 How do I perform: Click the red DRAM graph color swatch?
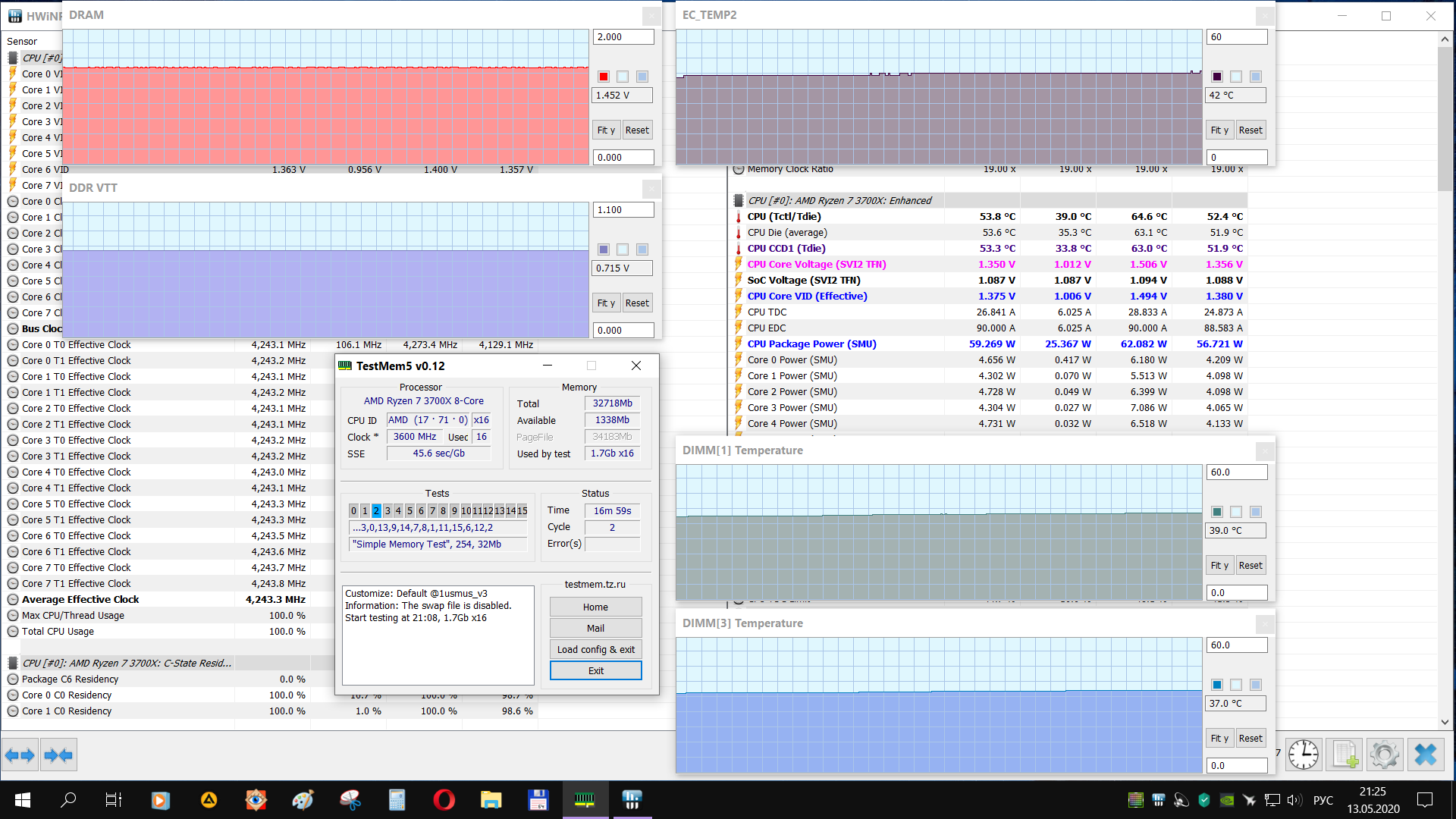[x=604, y=77]
